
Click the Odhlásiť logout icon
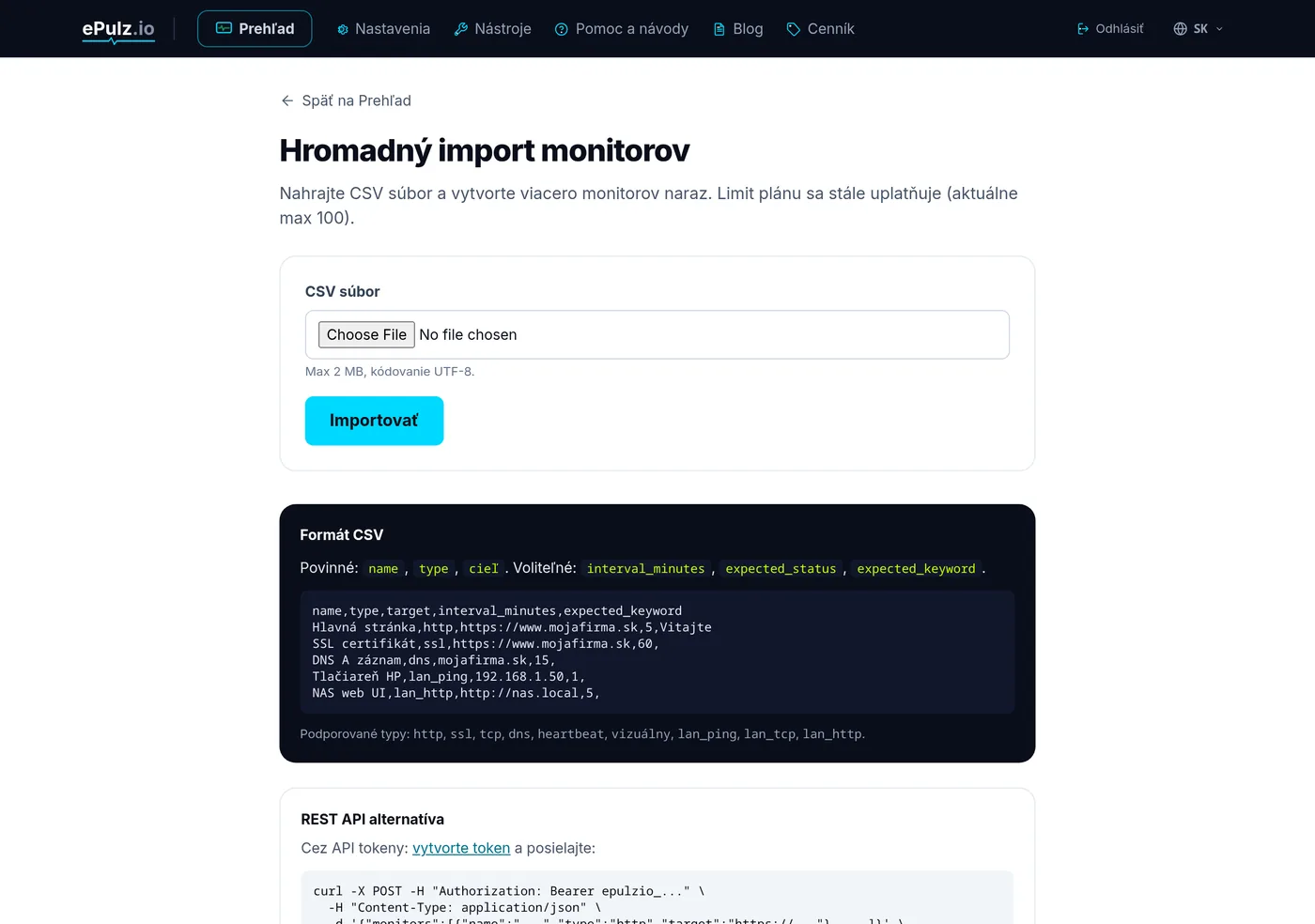click(x=1083, y=29)
